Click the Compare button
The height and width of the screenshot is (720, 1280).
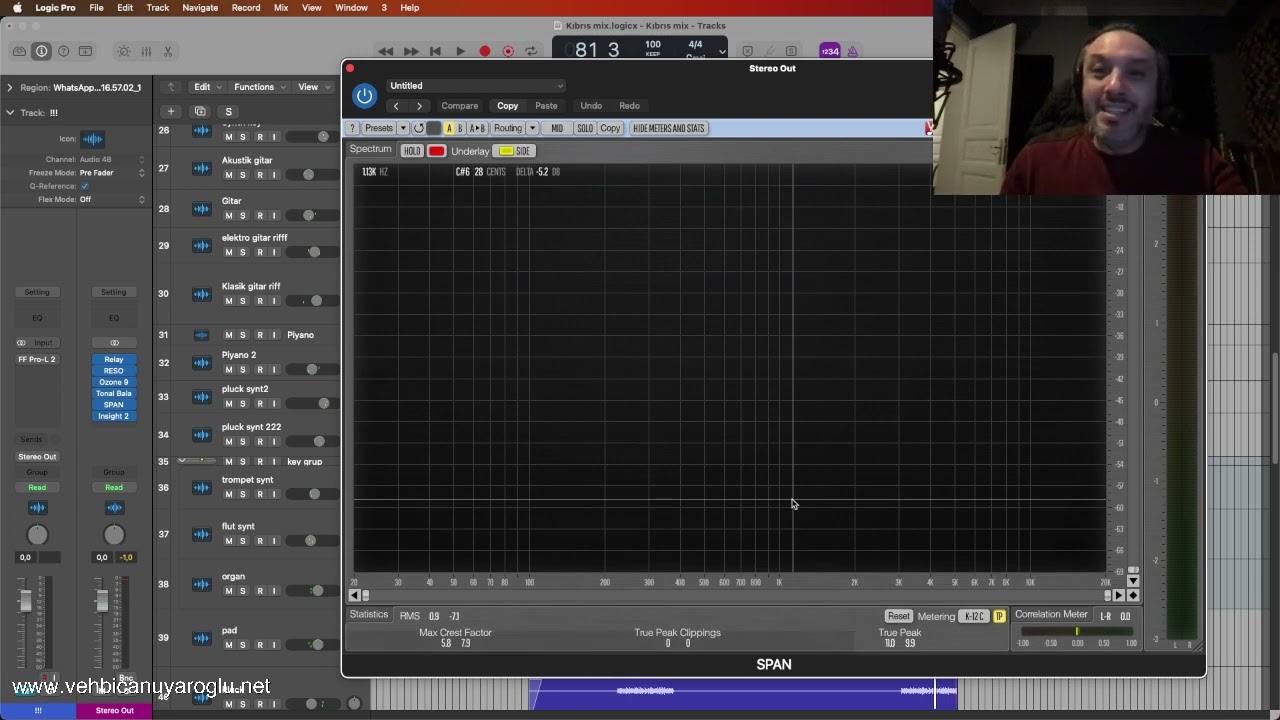(460, 106)
